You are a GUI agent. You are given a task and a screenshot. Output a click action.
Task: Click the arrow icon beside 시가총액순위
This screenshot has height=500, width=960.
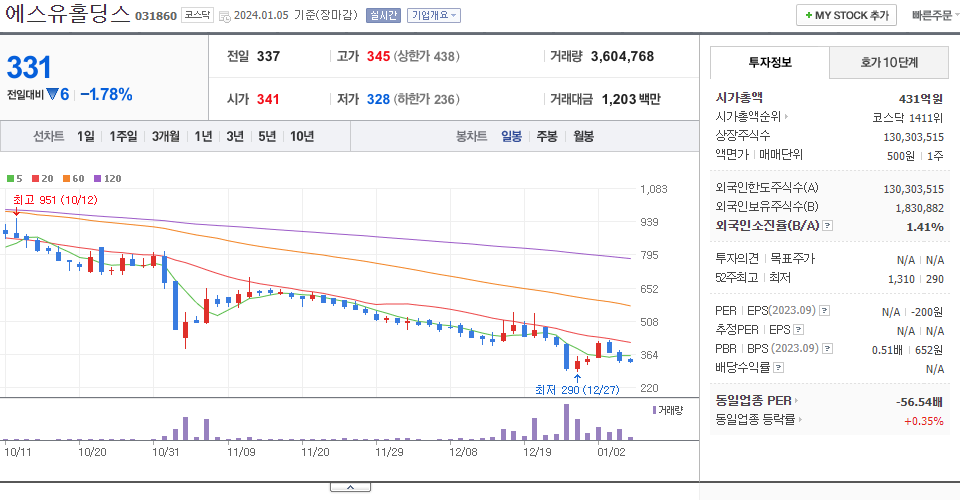(x=786, y=116)
